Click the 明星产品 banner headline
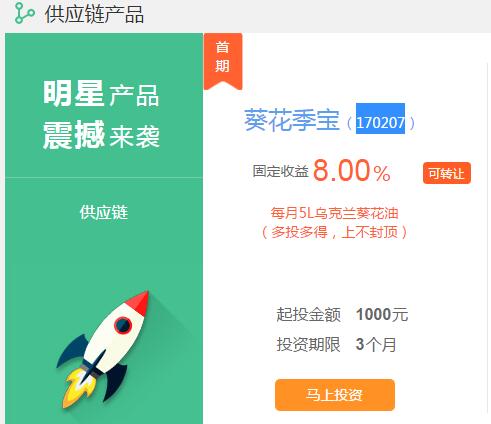 click(101, 94)
